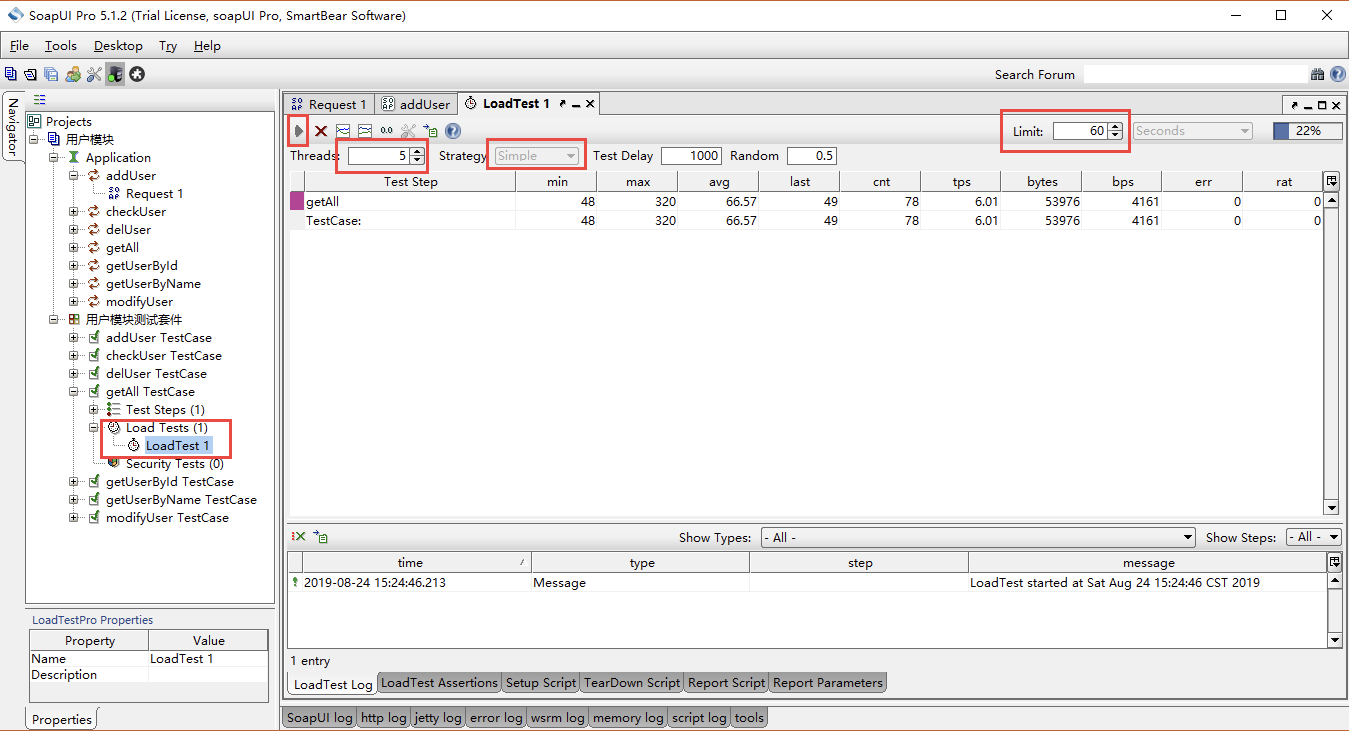This screenshot has height=731, width=1349.
Task: Open the Show Steps dropdown
Action: pyautogui.click(x=1314, y=537)
